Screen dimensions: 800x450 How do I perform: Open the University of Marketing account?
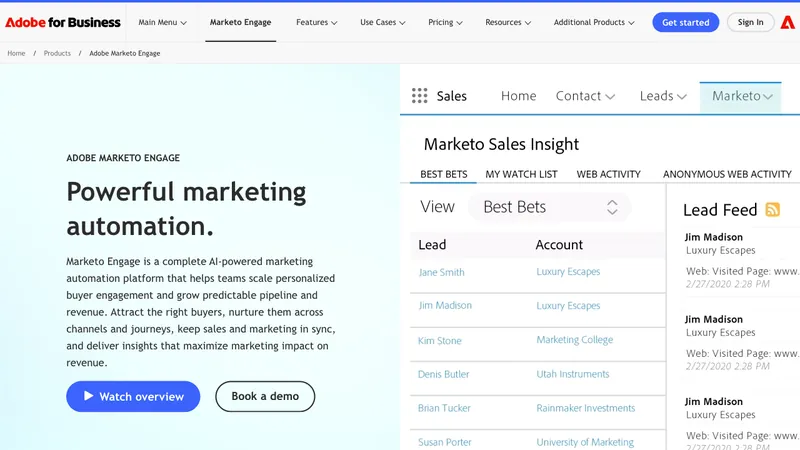pyautogui.click(x=585, y=442)
